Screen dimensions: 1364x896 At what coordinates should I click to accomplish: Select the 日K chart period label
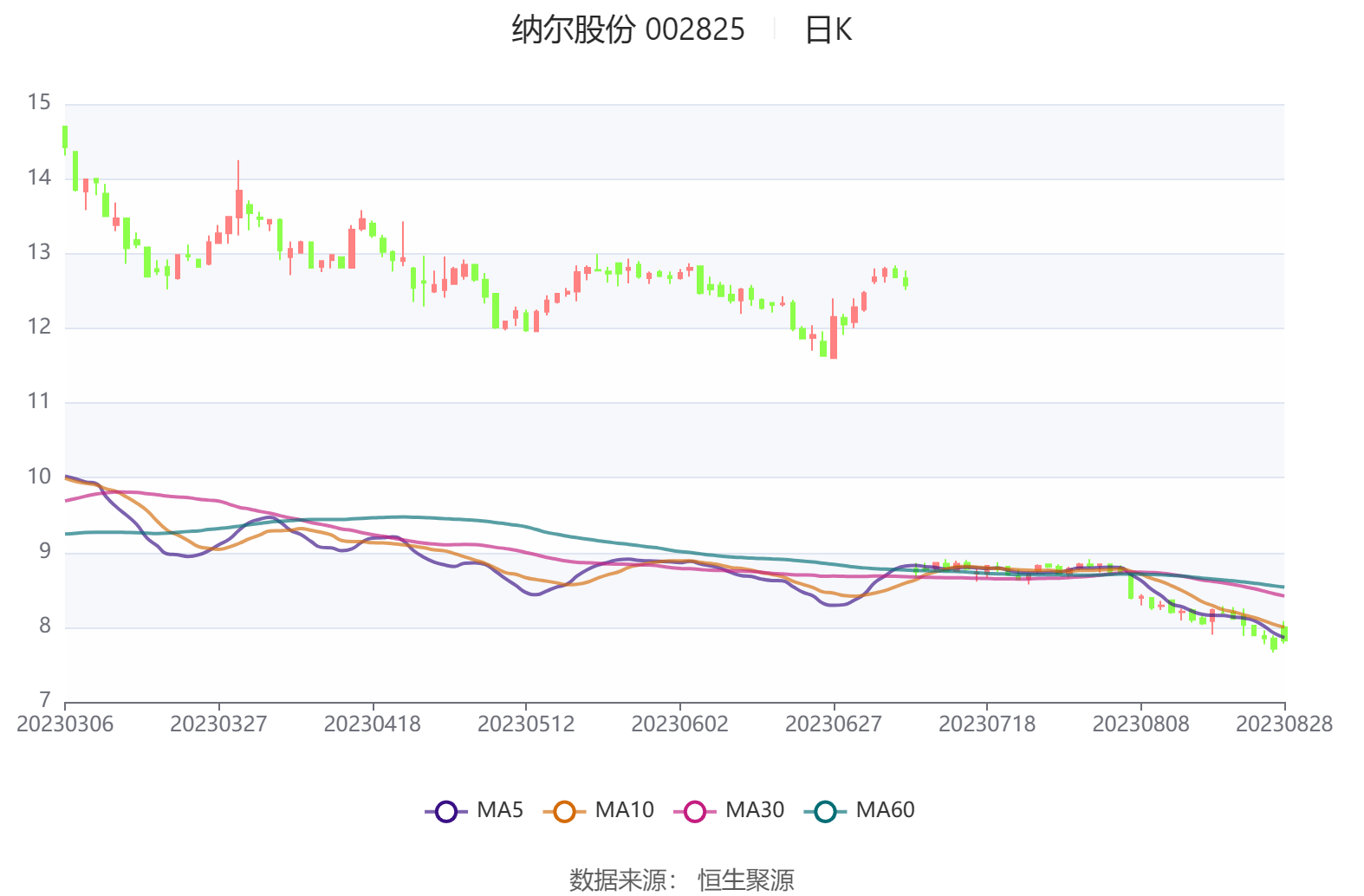[x=828, y=30]
